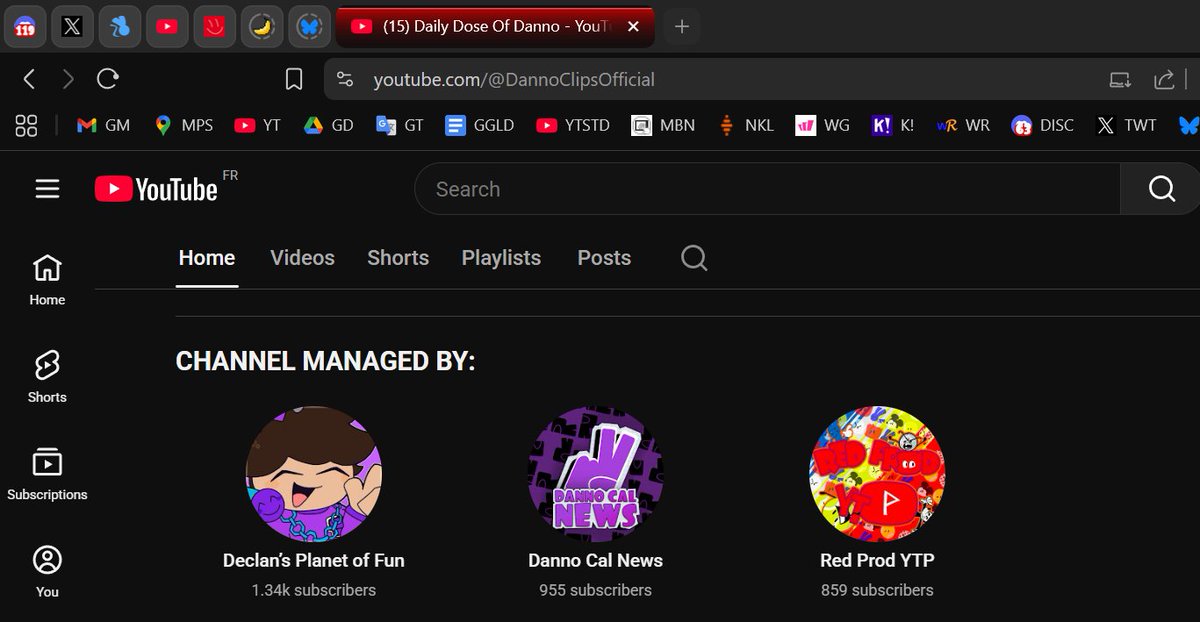Viewport: 1200px width, 622px height.
Task: Open the YouTube hamburger guide menu
Action: tap(47, 188)
